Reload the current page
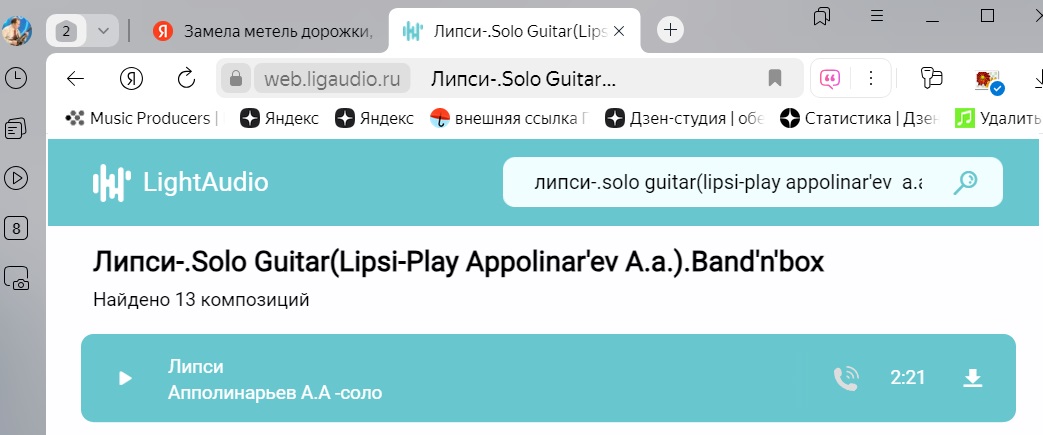 point(186,78)
